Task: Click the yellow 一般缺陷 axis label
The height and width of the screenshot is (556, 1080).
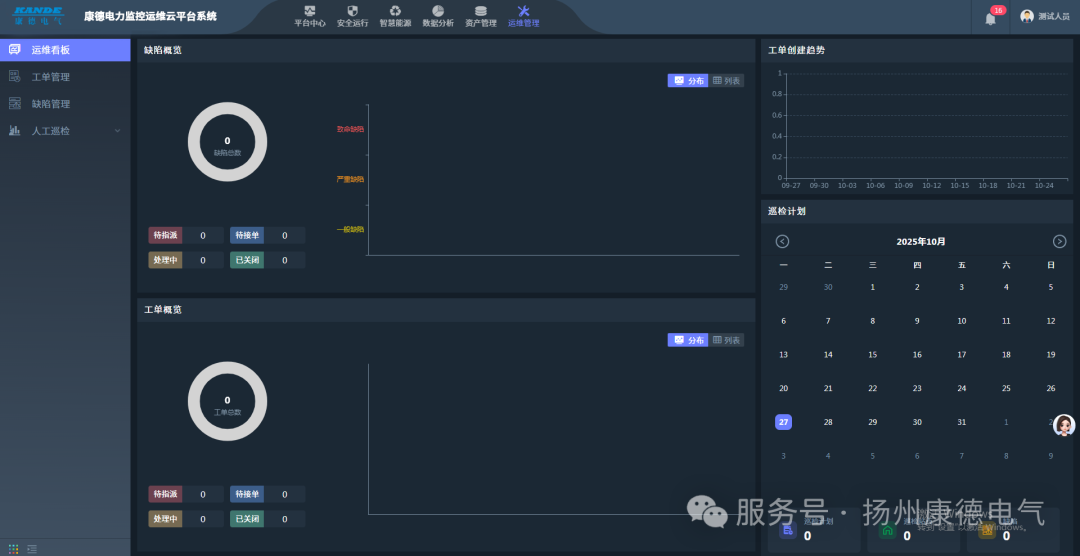Action: [350, 229]
